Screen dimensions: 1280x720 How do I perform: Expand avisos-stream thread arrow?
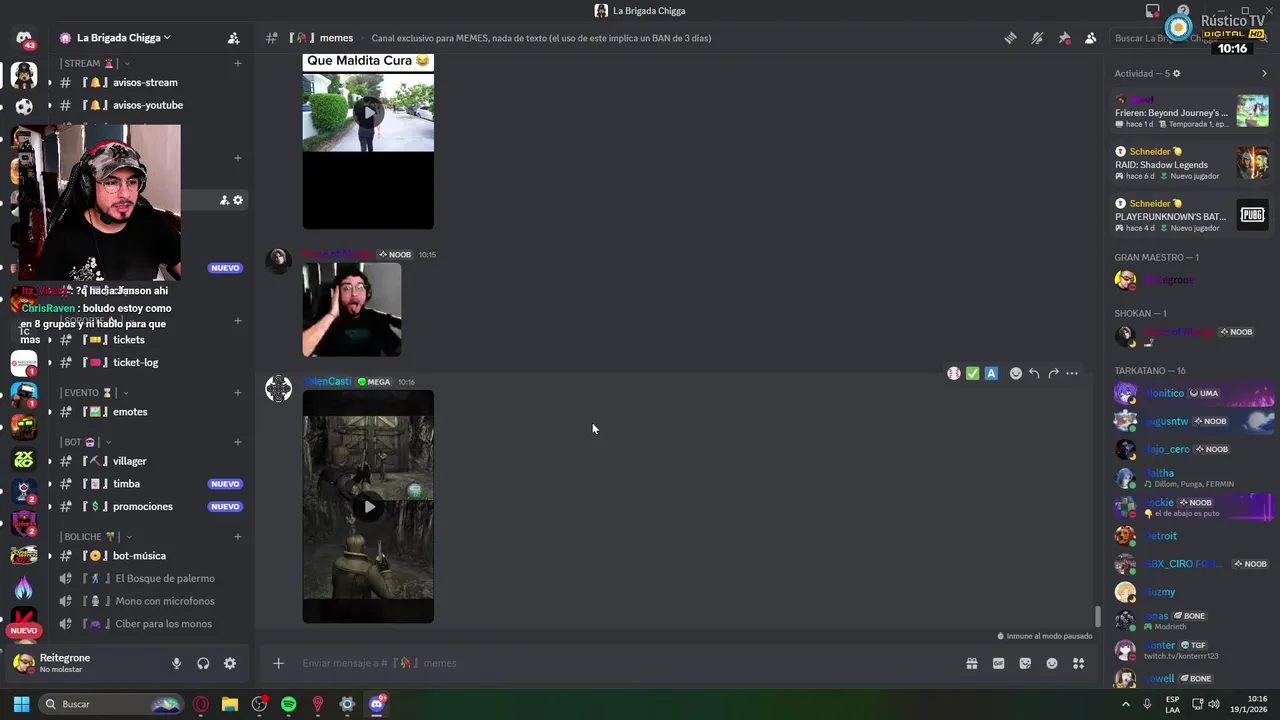(49, 82)
